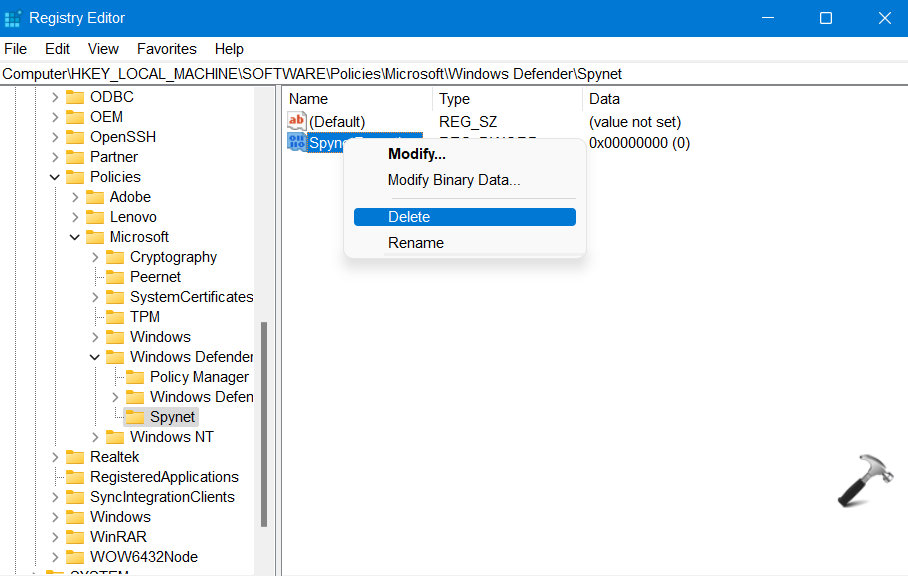
Task: Collapse the Windows Defender tree node
Action: tap(95, 357)
